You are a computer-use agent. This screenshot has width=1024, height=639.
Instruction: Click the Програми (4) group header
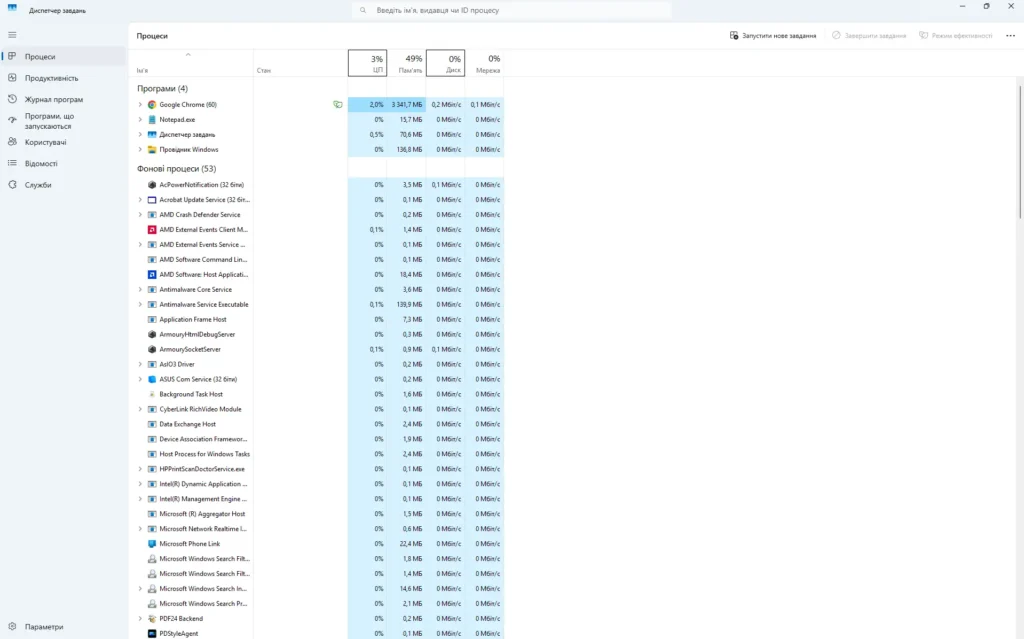pyautogui.click(x=162, y=88)
